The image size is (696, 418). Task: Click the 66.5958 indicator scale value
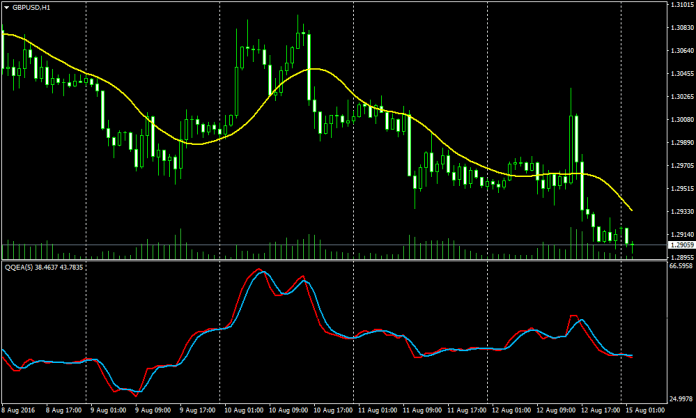click(x=680, y=267)
